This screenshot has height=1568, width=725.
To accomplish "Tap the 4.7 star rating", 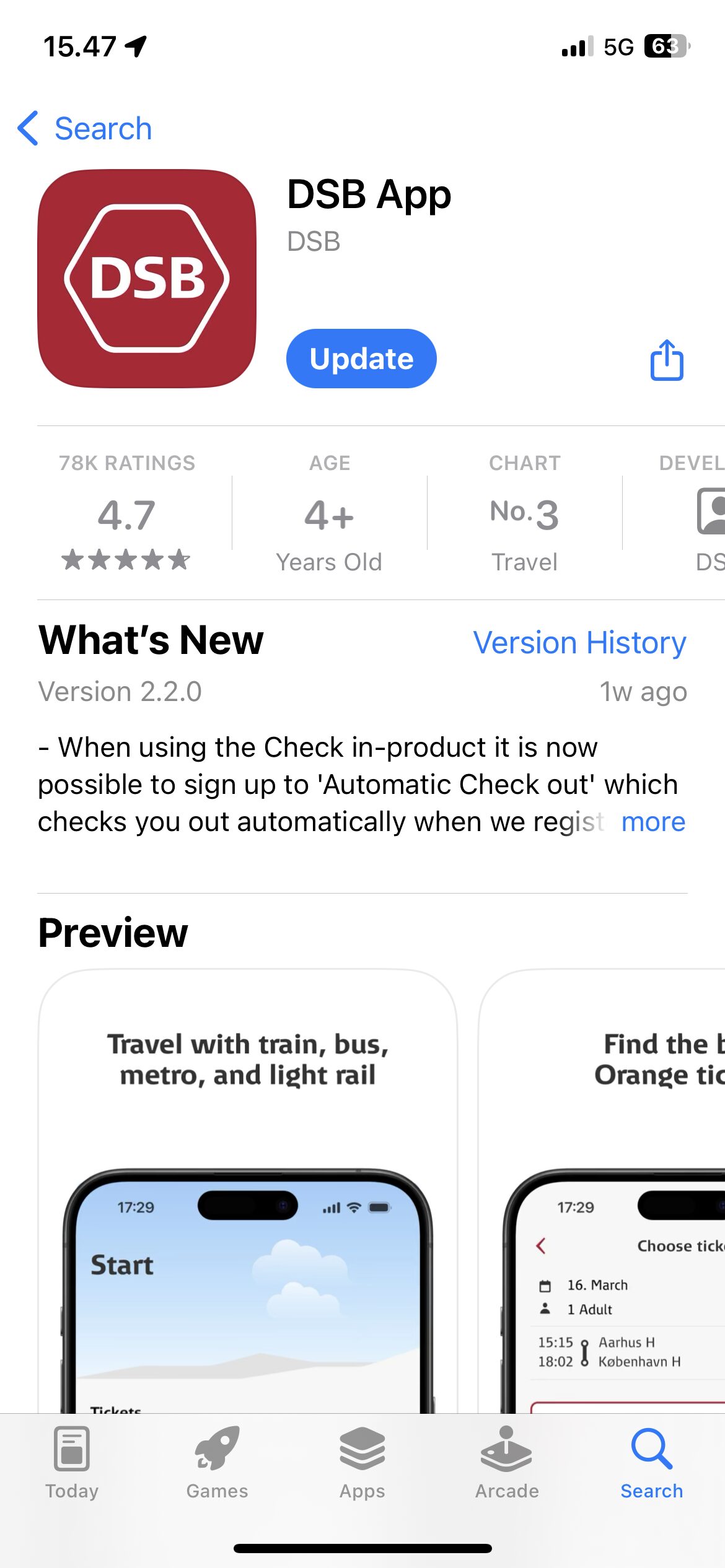I will pos(126,515).
